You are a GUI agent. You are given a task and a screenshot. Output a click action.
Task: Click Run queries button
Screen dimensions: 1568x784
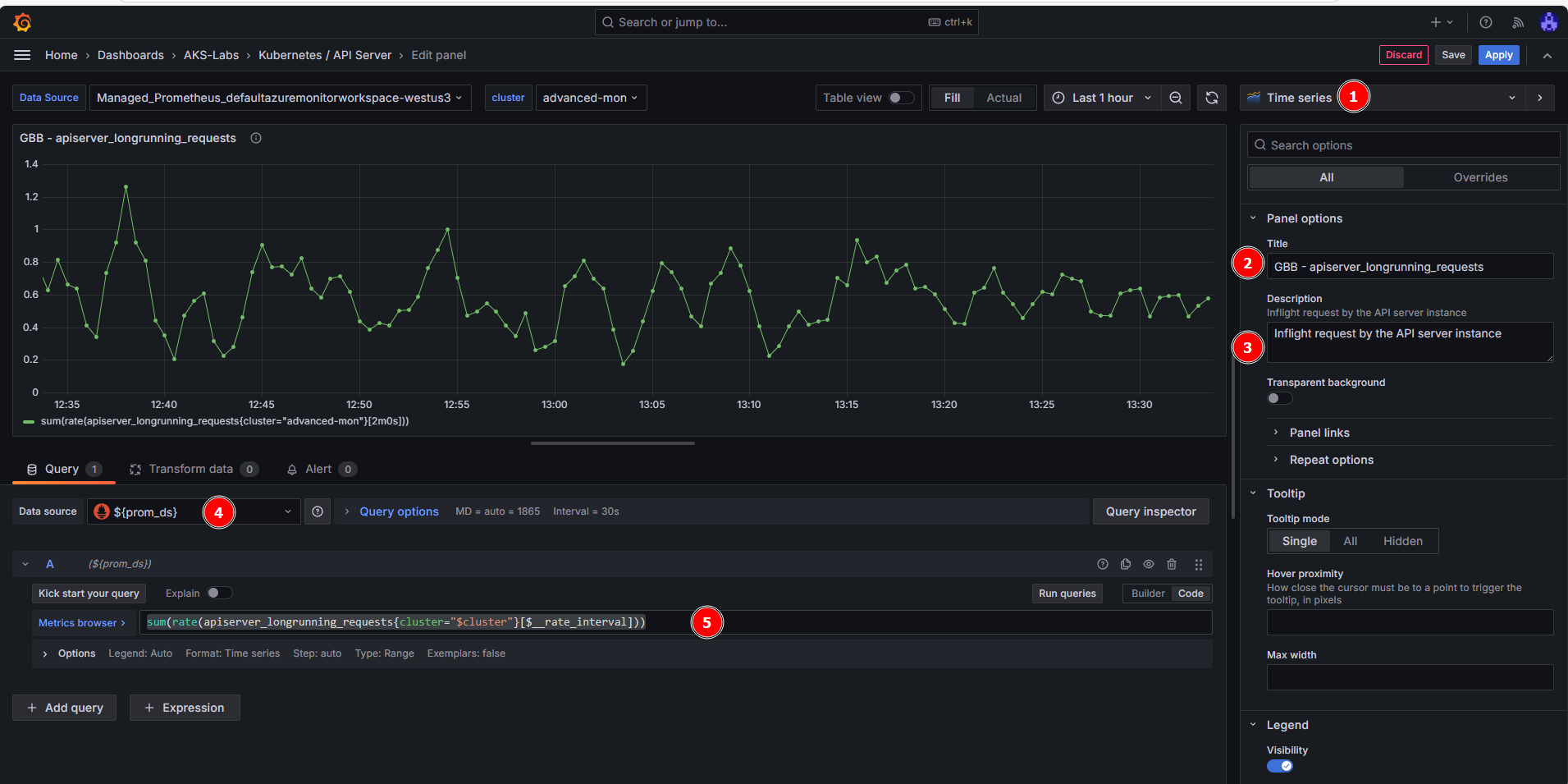(x=1067, y=594)
